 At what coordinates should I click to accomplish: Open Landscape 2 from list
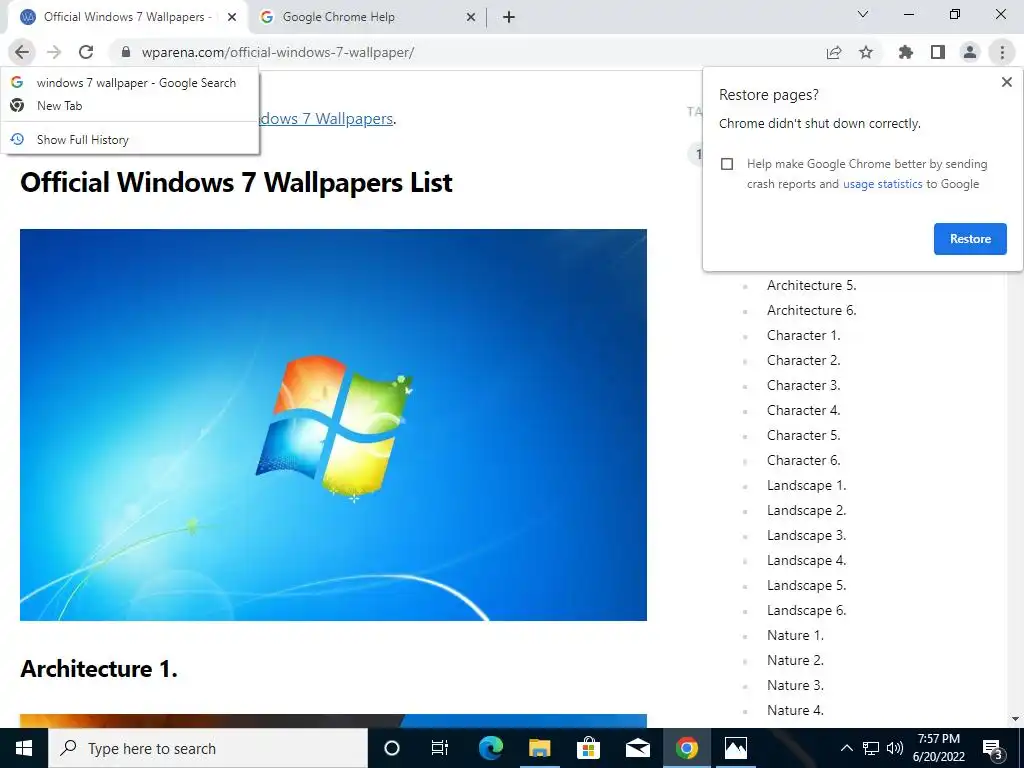click(x=807, y=511)
